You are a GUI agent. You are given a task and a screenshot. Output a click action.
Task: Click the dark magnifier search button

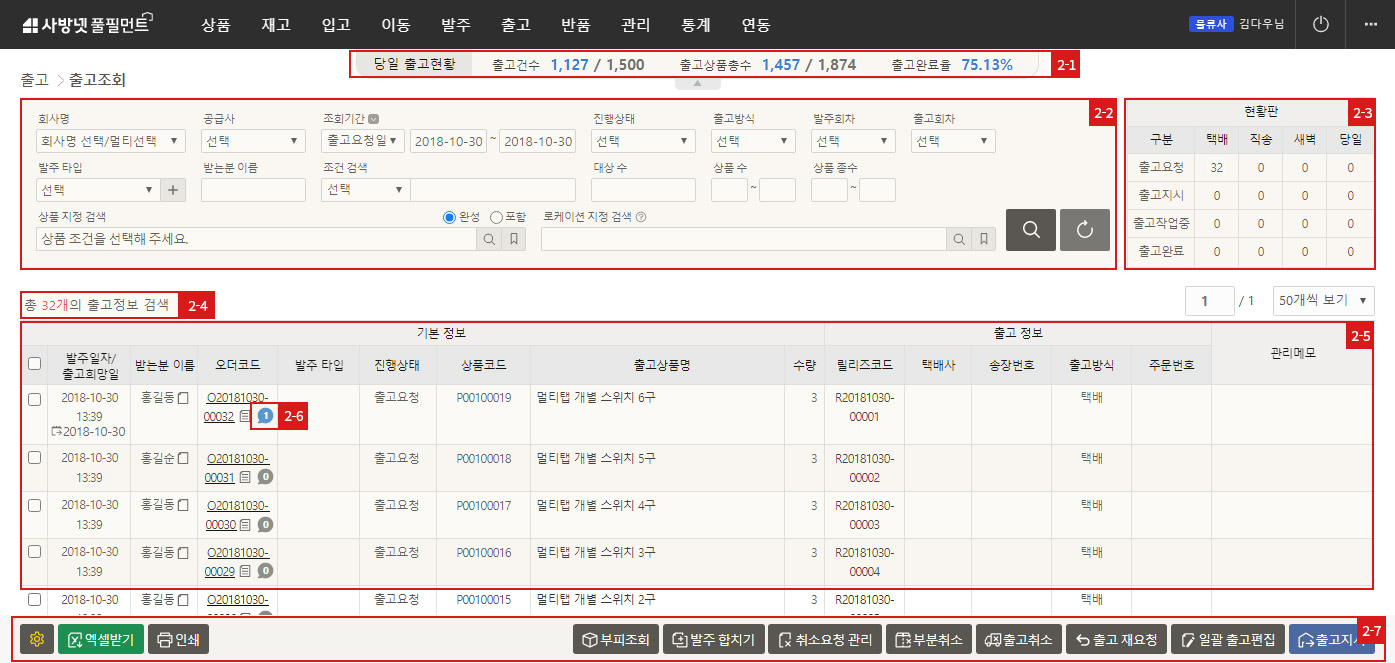click(x=1030, y=230)
